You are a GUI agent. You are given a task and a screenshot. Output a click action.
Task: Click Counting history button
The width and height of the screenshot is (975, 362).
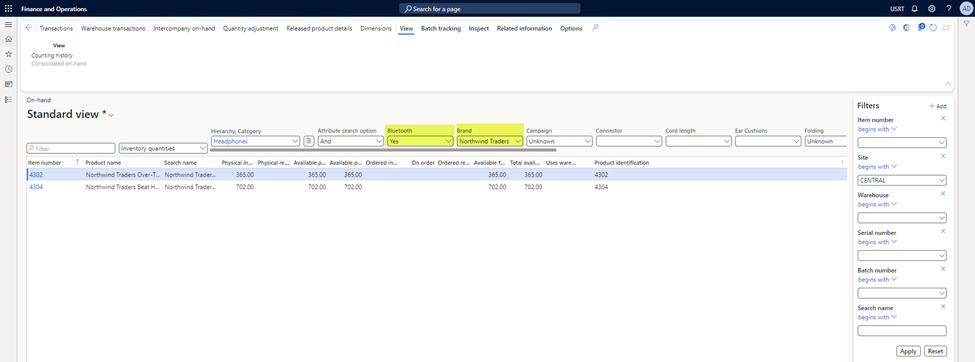[x=52, y=55]
